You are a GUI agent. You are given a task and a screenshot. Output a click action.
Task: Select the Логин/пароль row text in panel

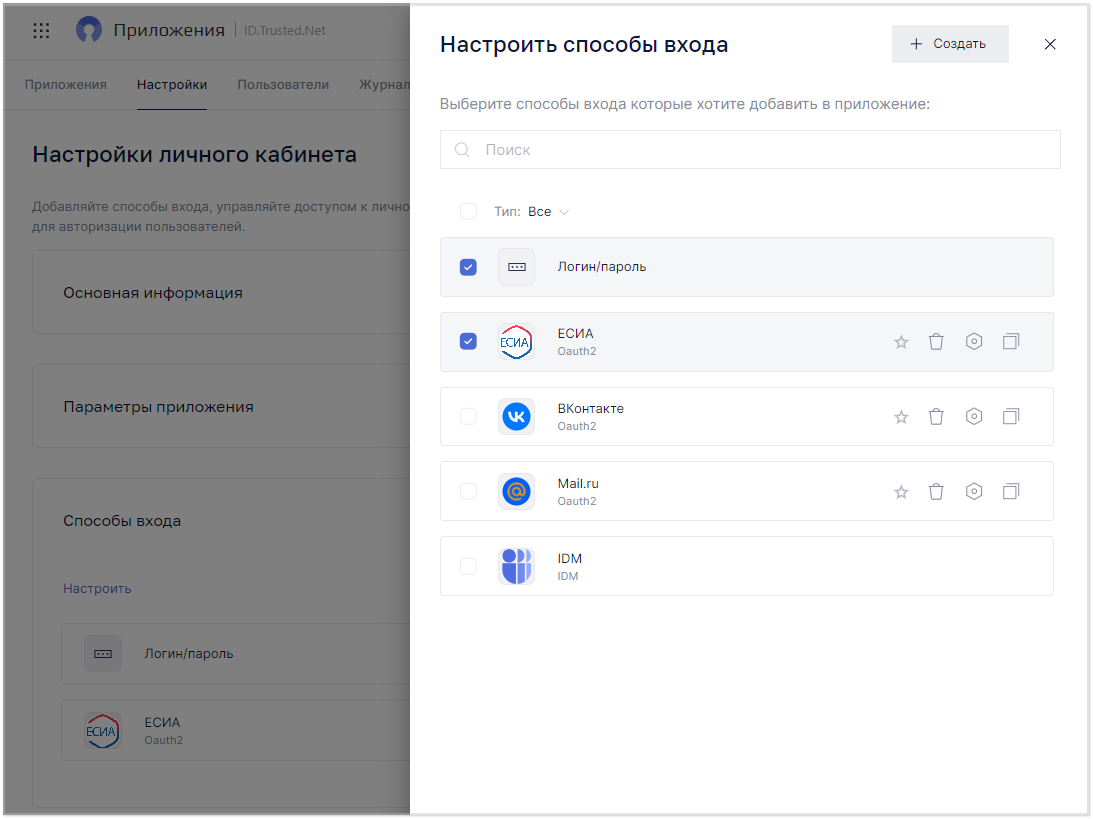coord(602,267)
